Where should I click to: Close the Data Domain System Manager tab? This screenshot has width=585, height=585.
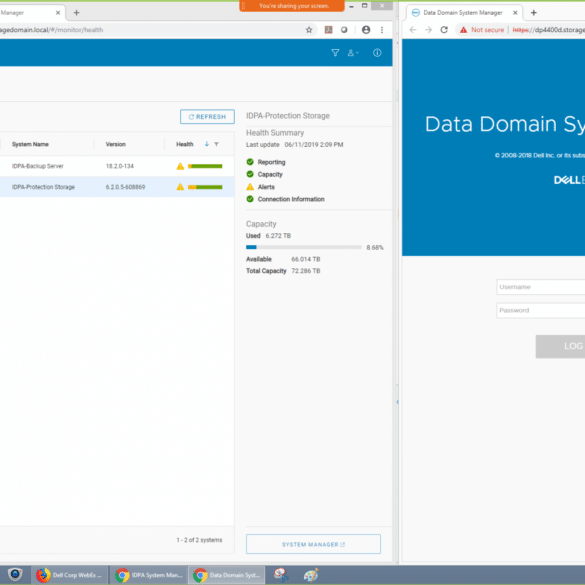[515, 13]
